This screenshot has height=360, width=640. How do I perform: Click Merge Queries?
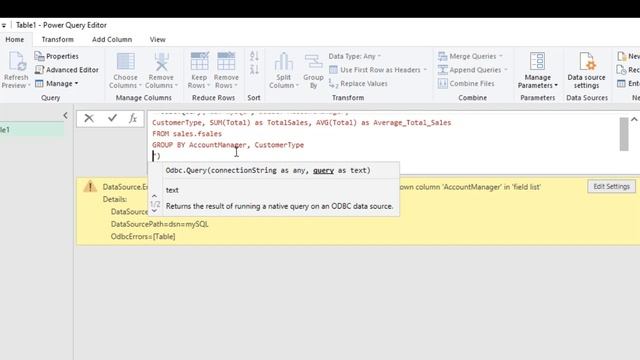point(470,56)
